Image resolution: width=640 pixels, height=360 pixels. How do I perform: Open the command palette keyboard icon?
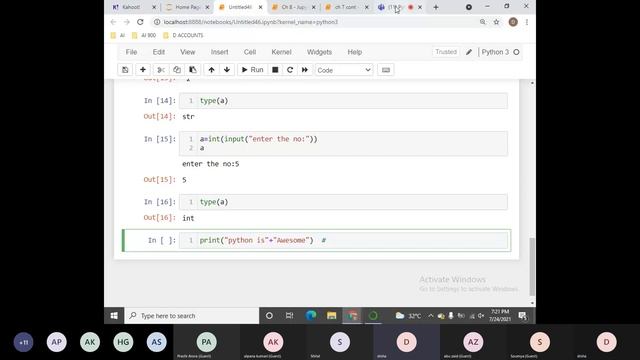[x=386, y=70]
